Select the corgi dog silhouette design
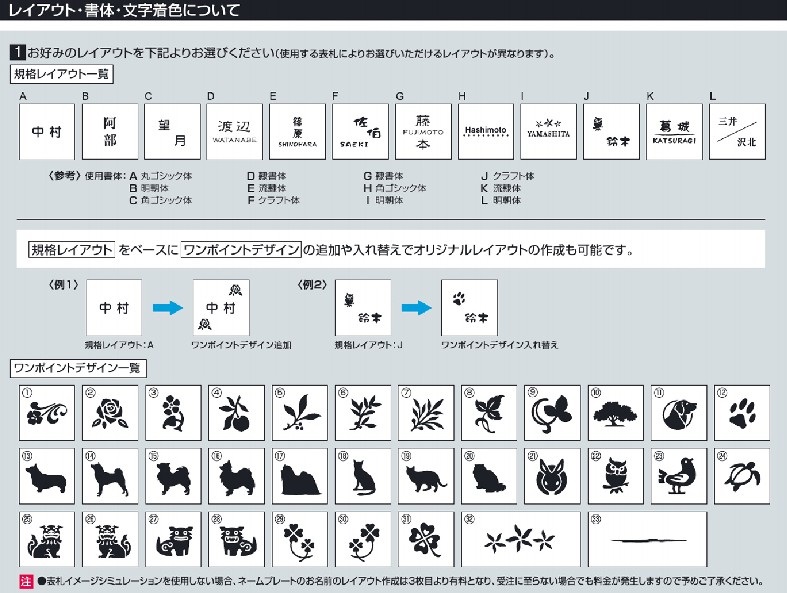Image resolution: width=787 pixels, height=593 pixels. [x=47, y=474]
